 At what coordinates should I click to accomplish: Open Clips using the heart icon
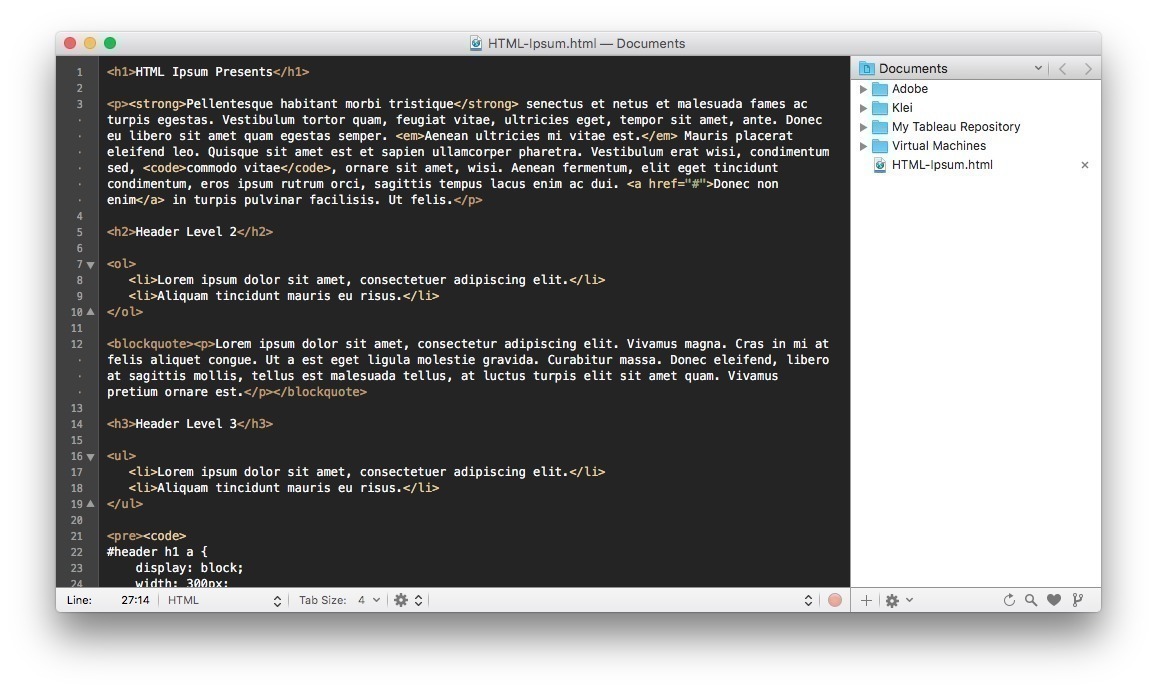click(x=1054, y=600)
